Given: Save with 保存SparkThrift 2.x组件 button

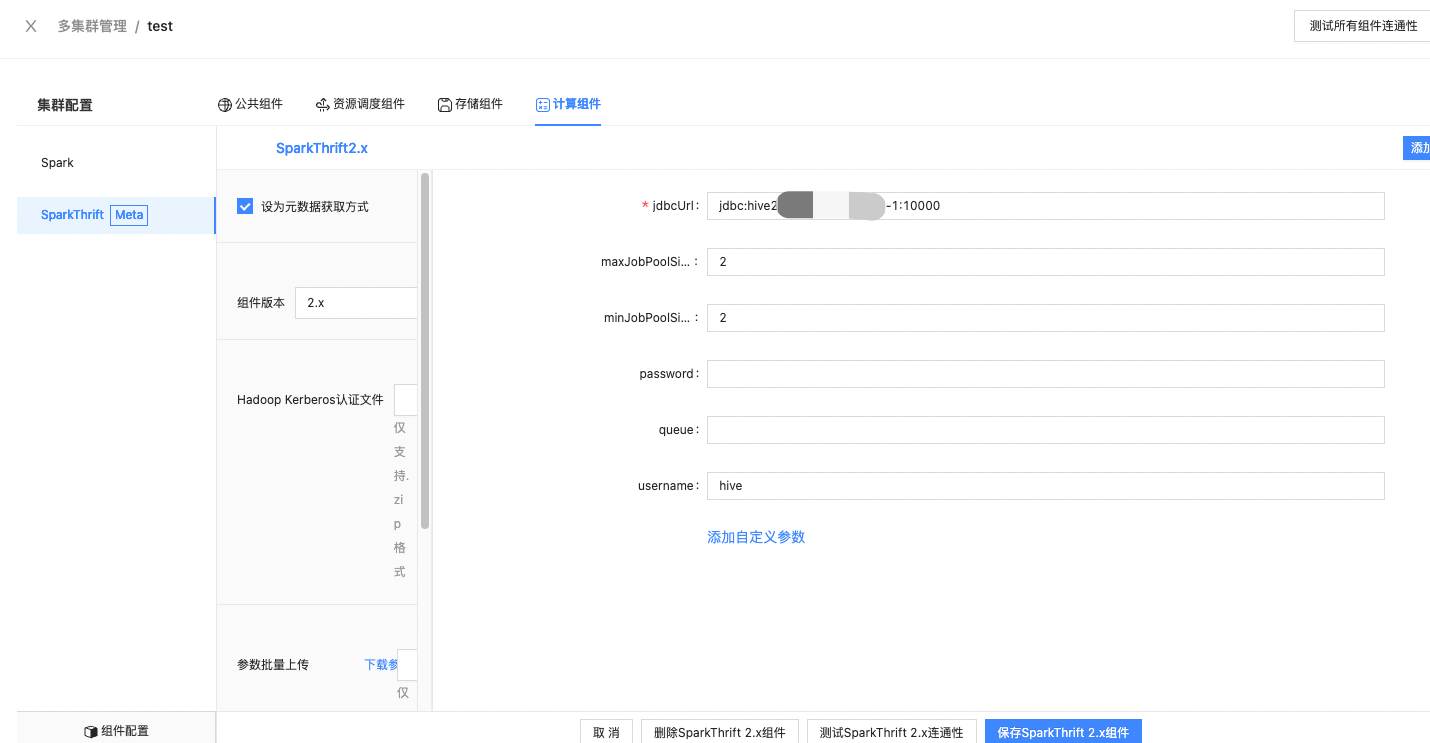Looking at the screenshot, I should pyautogui.click(x=1063, y=732).
